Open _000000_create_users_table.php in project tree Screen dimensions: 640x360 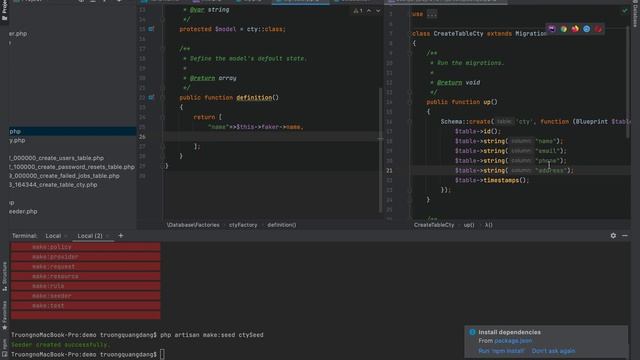[56, 158]
